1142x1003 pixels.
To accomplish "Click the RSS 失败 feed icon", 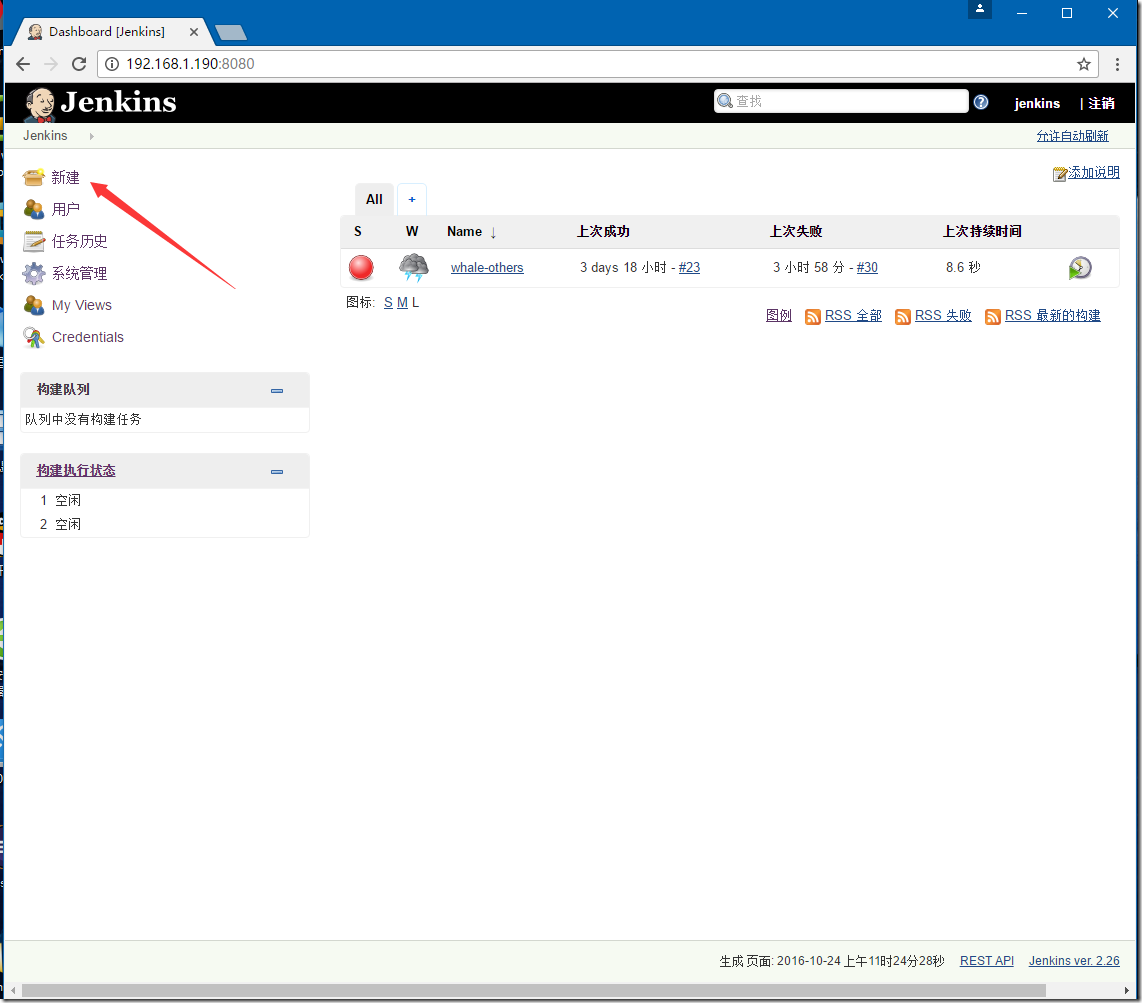I will point(902,316).
